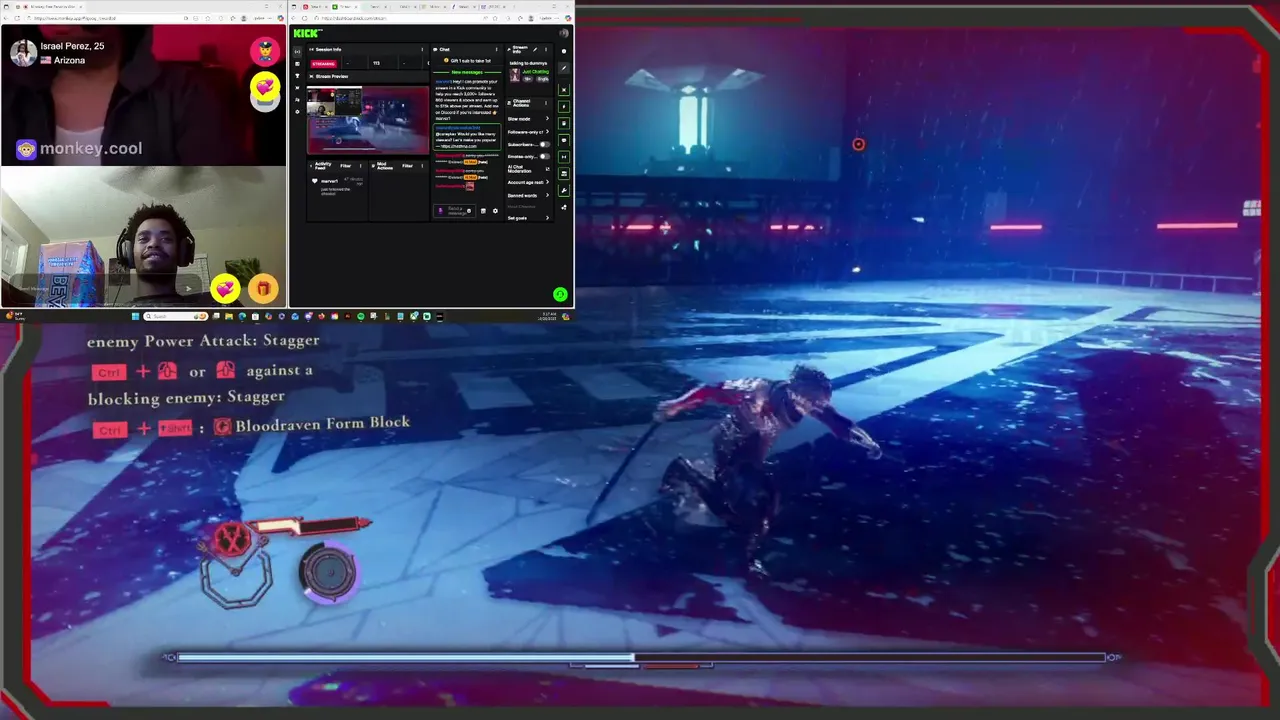This screenshot has width=1280, height=720.
Task: Collapse the Stream Preview section
Action: coord(311,76)
